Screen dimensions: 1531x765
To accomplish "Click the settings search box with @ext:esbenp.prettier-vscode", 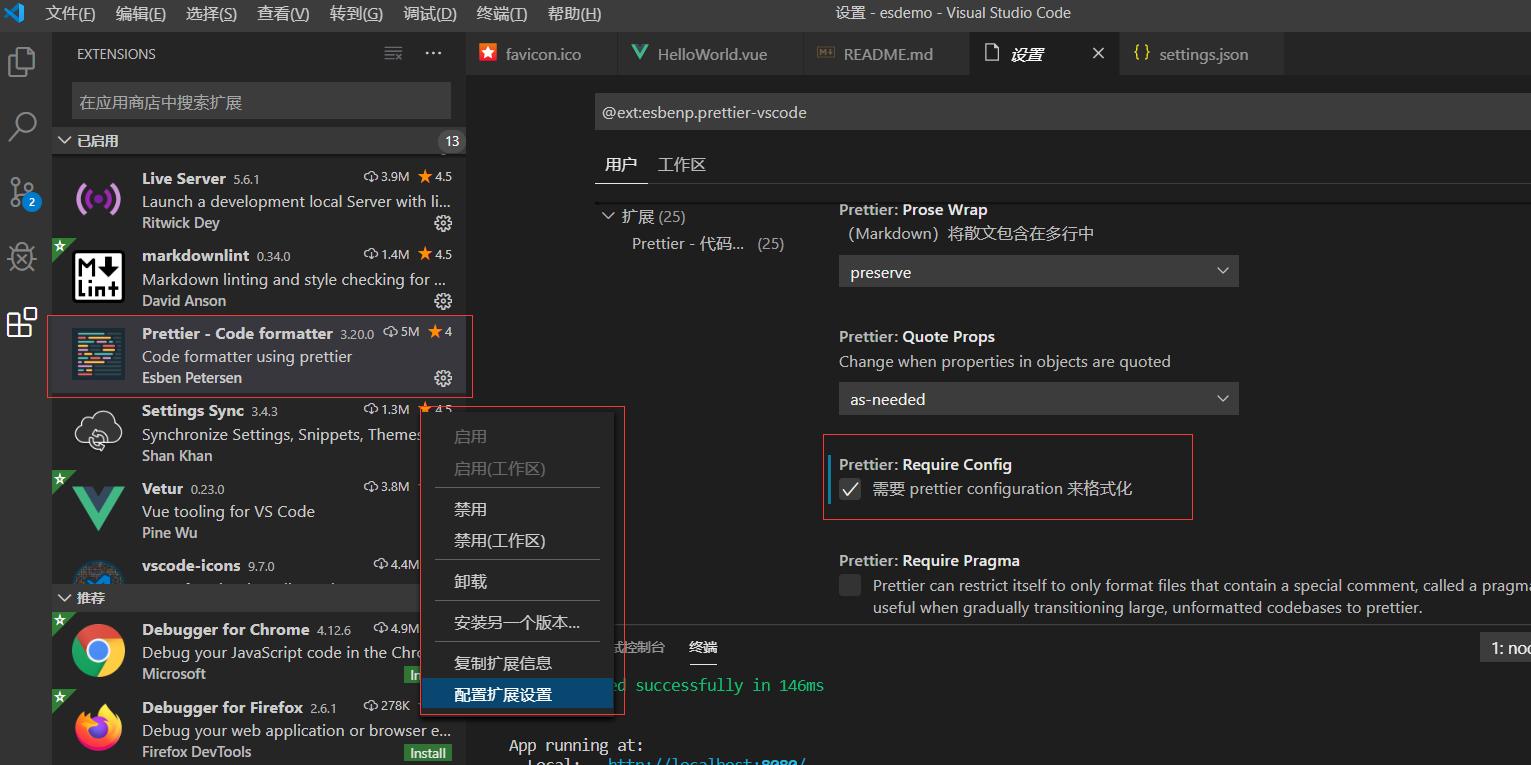I will [x=1062, y=113].
